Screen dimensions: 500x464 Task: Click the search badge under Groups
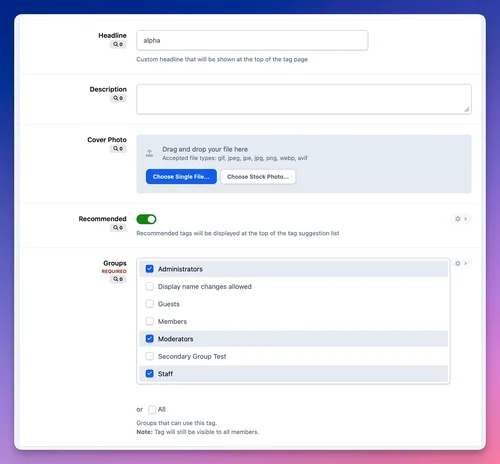[x=118, y=279]
